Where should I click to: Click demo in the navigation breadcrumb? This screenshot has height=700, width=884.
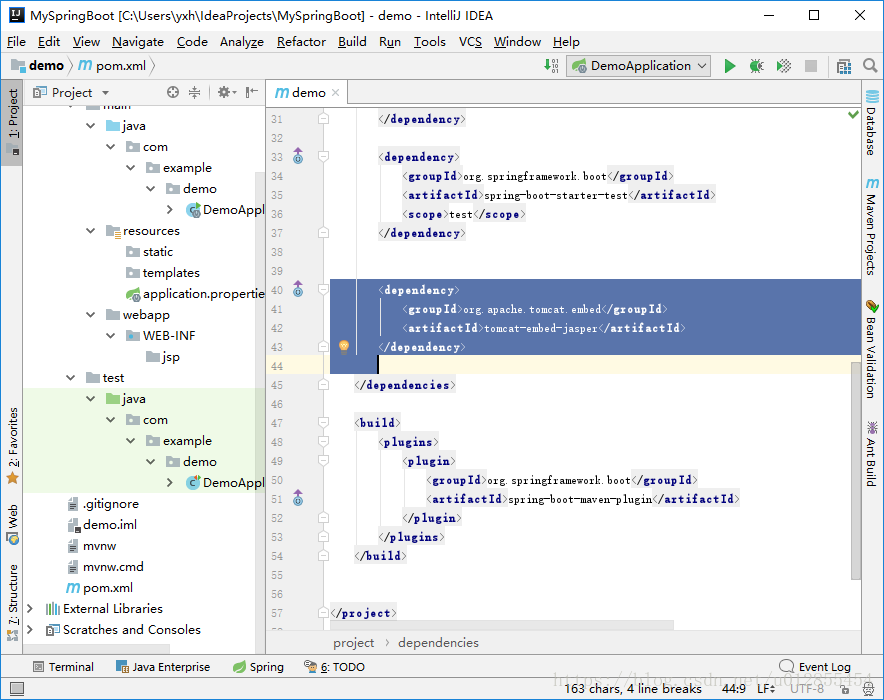(x=38, y=66)
